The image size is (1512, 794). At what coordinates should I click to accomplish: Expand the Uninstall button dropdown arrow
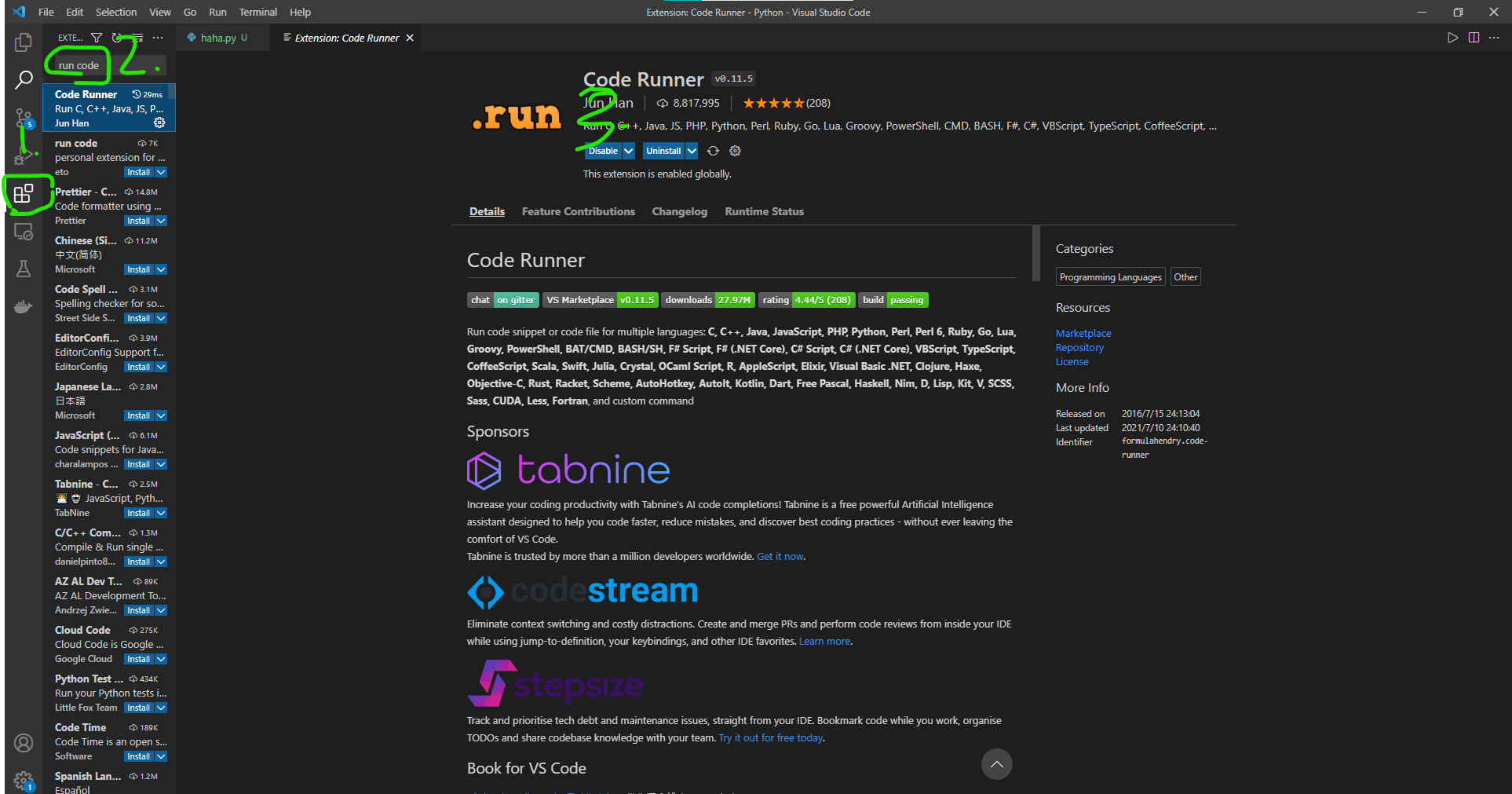pos(692,151)
